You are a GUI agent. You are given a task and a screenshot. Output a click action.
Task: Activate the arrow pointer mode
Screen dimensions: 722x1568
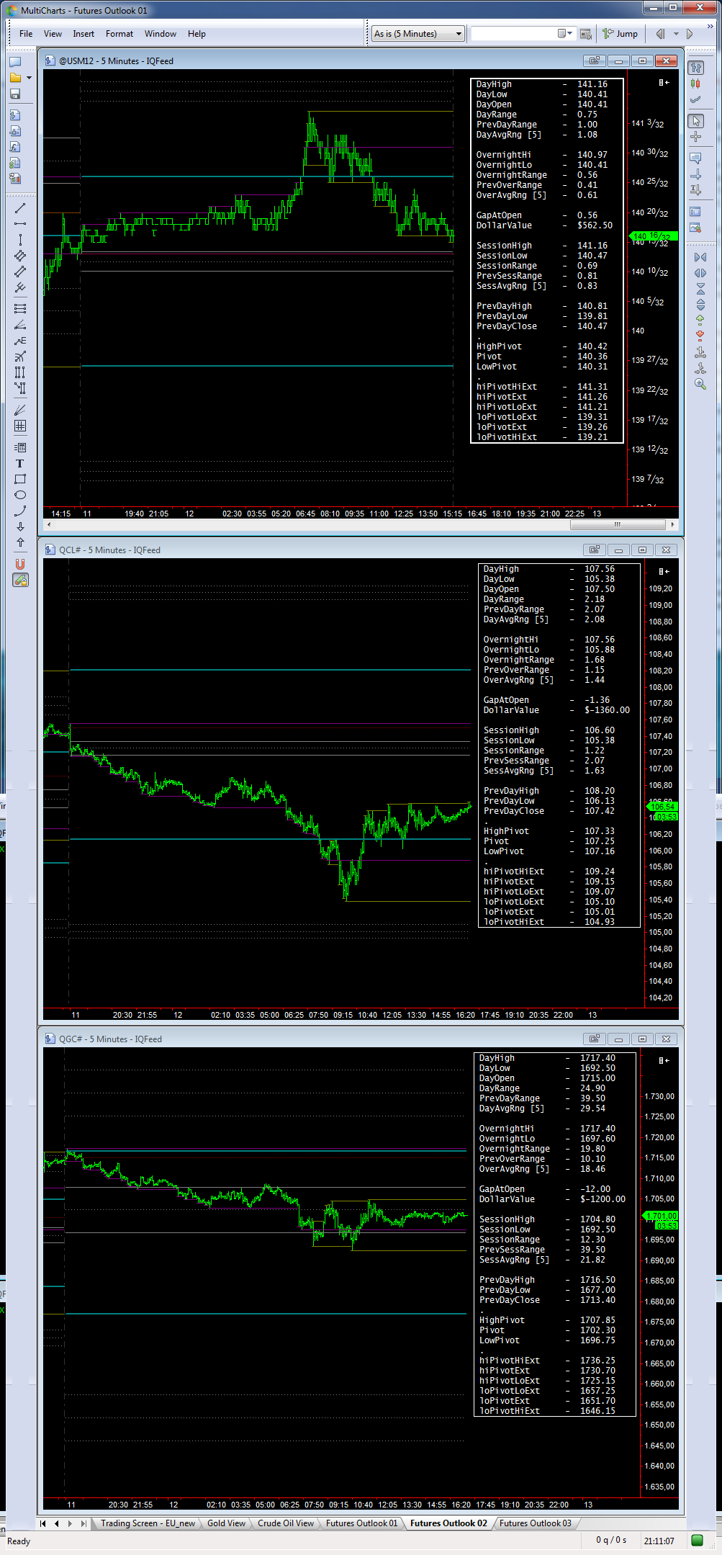point(696,120)
